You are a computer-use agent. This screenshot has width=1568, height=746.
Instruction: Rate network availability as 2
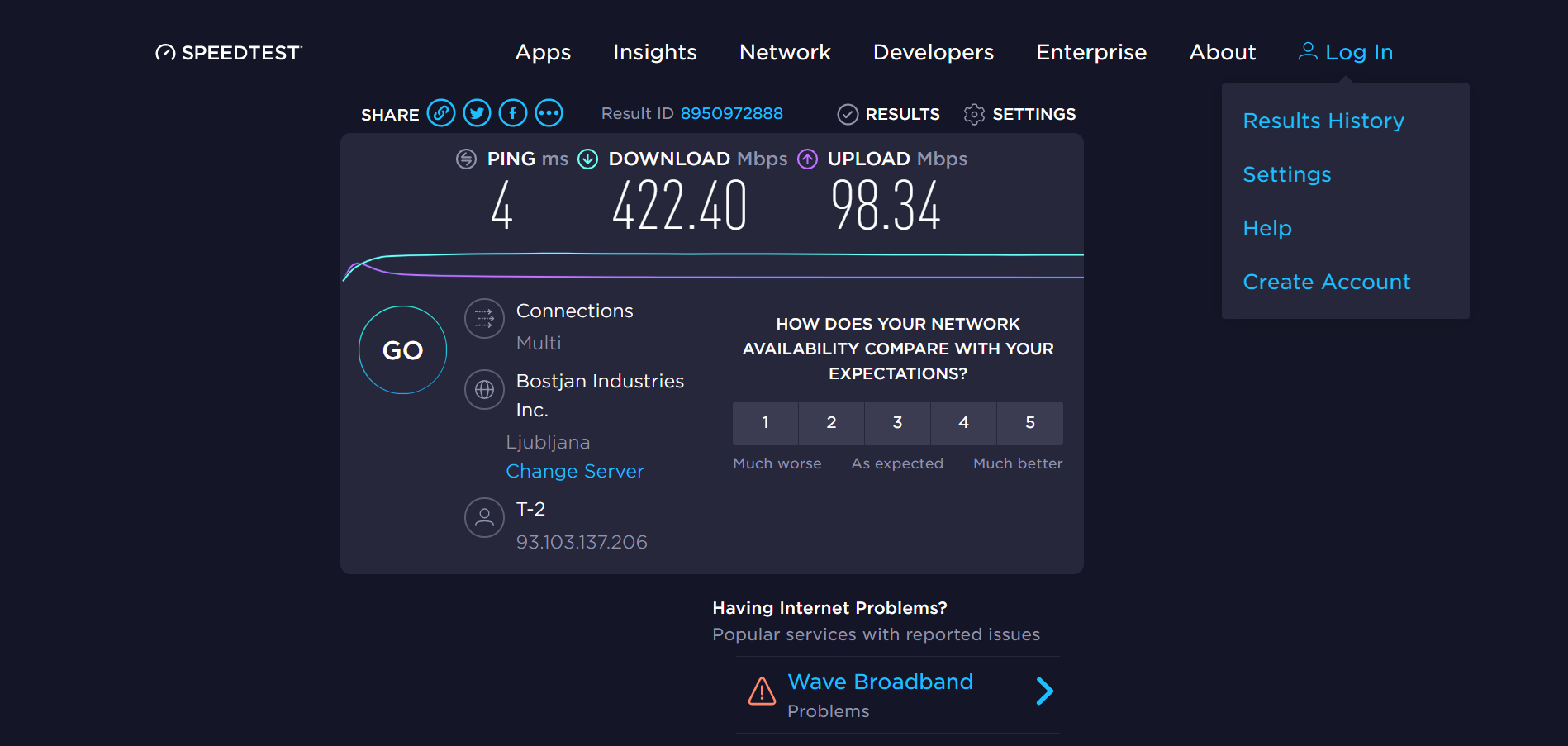point(831,423)
